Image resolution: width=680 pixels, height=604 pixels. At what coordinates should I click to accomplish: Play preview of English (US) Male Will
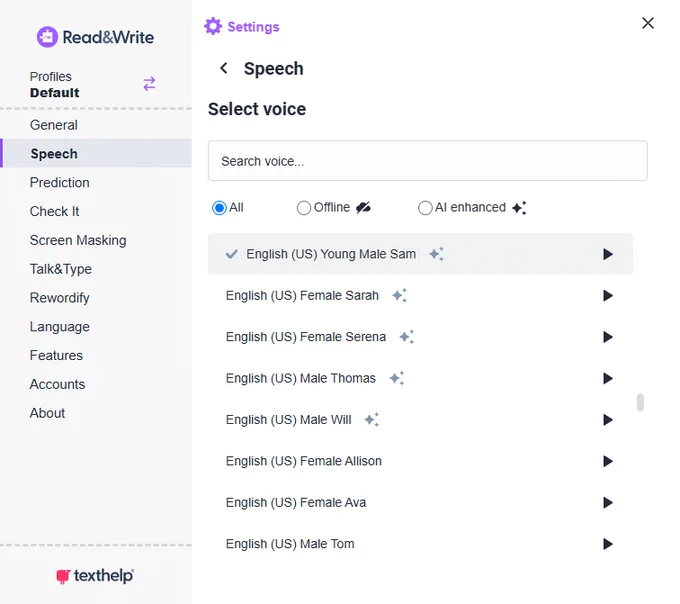click(608, 420)
